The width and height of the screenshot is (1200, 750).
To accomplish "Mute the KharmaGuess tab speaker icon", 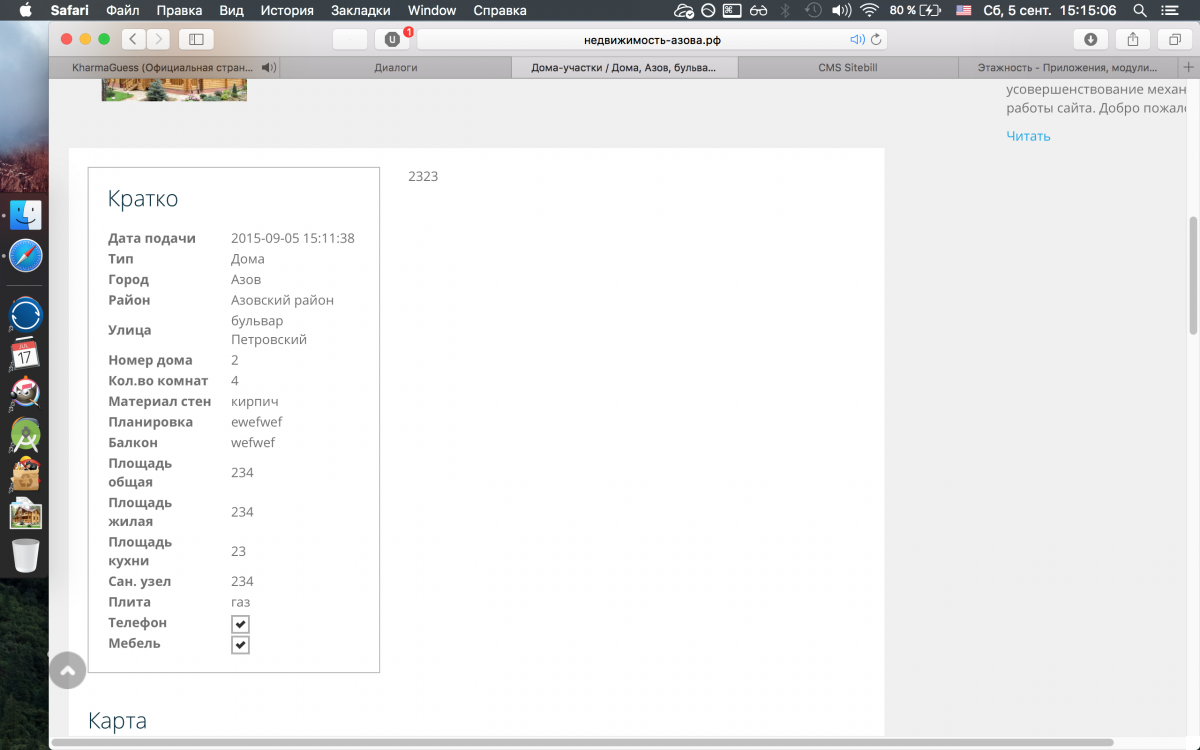I will tap(268, 67).
